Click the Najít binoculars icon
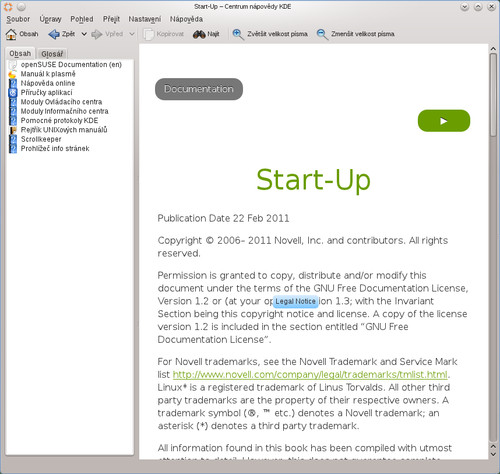 click(199, 34)
